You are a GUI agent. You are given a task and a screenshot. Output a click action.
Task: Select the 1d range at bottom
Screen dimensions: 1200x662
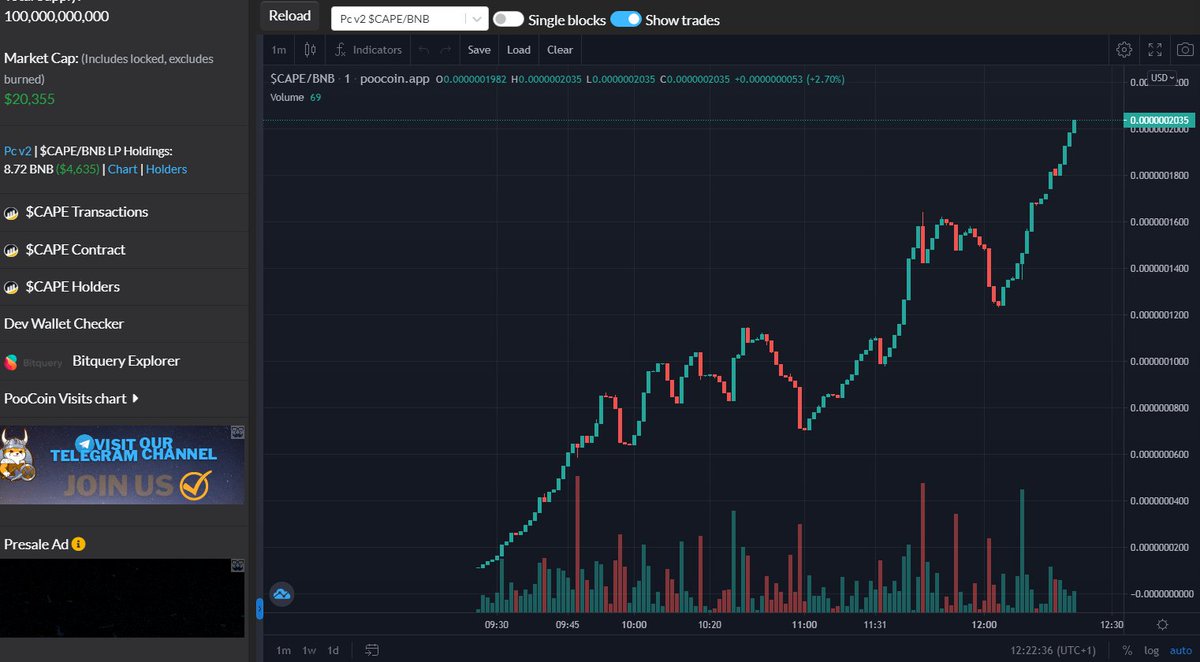[333, 650]
